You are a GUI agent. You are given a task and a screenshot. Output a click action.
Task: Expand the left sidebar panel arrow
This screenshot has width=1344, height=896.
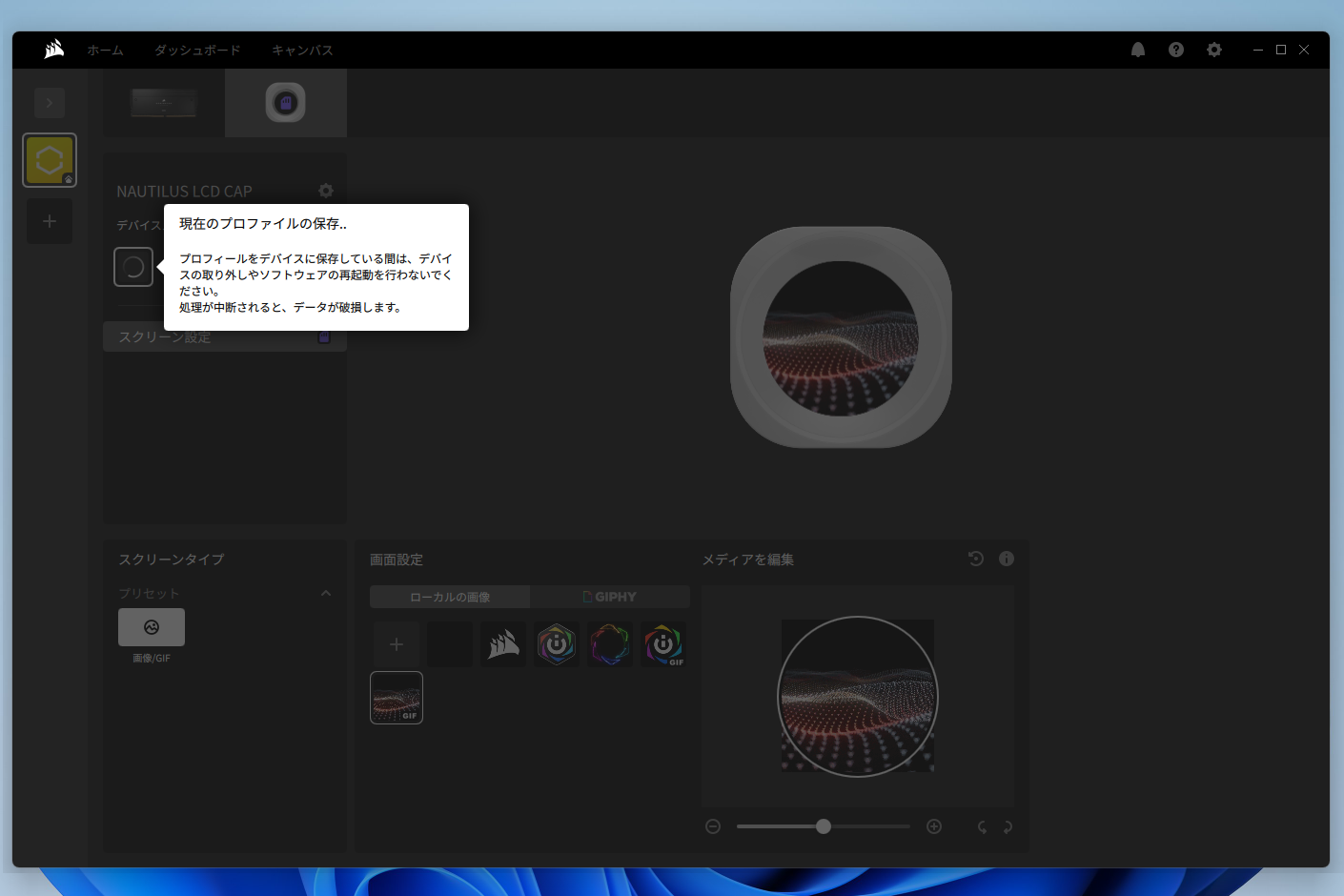[50, 102]
